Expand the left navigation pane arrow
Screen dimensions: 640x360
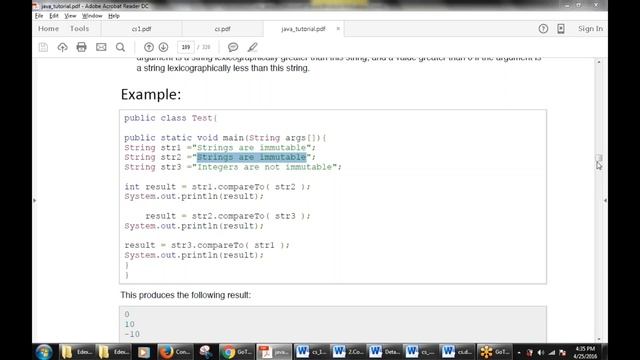pos(35,200)
